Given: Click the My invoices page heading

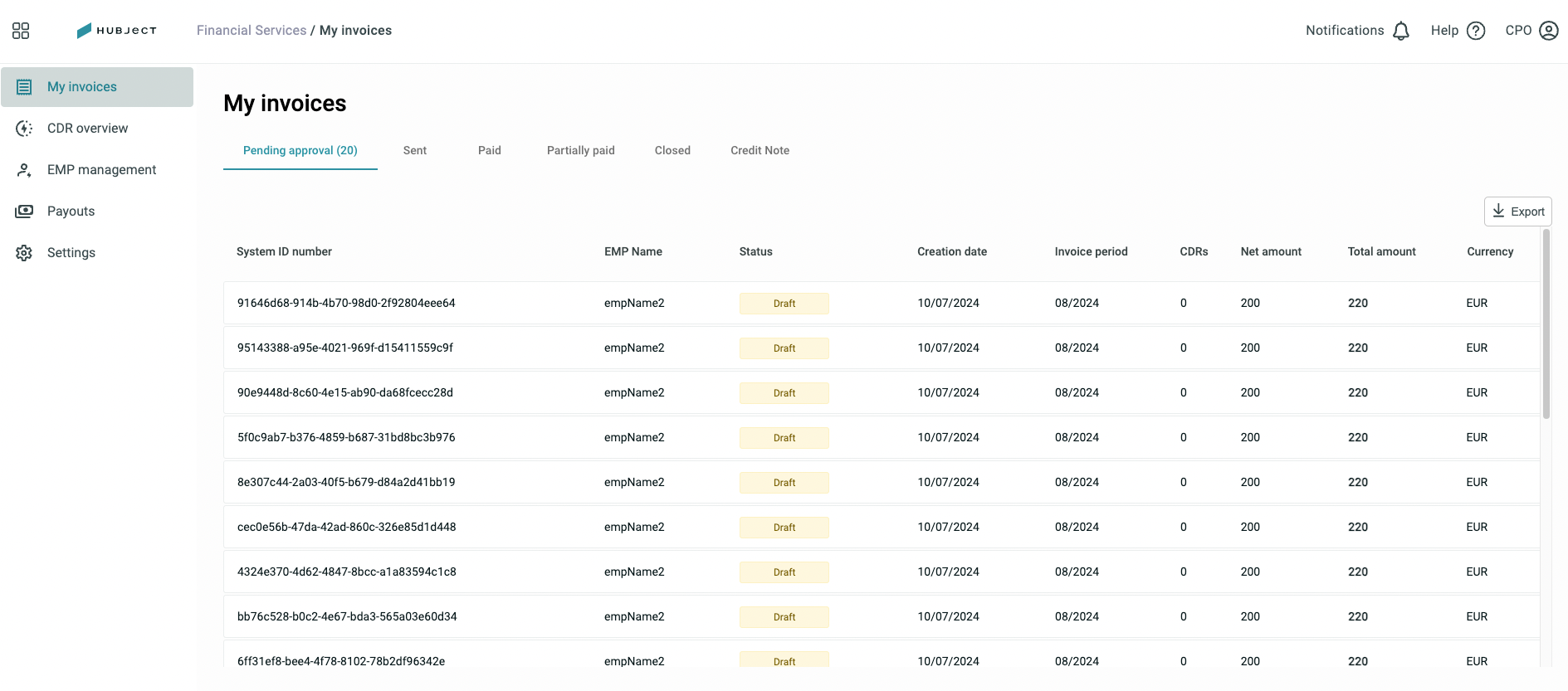Looking at the screenshot, I should pos(285,103).
